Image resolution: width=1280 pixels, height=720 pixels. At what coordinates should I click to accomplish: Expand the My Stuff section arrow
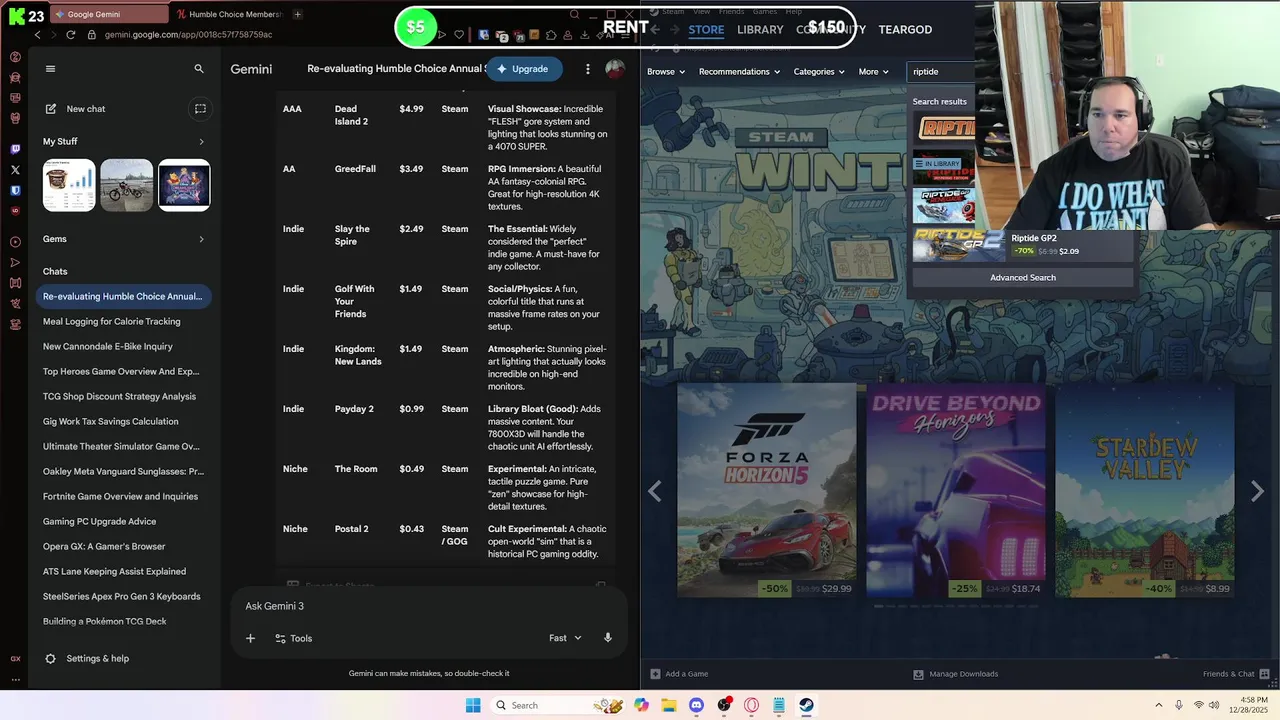pos(201,142)
